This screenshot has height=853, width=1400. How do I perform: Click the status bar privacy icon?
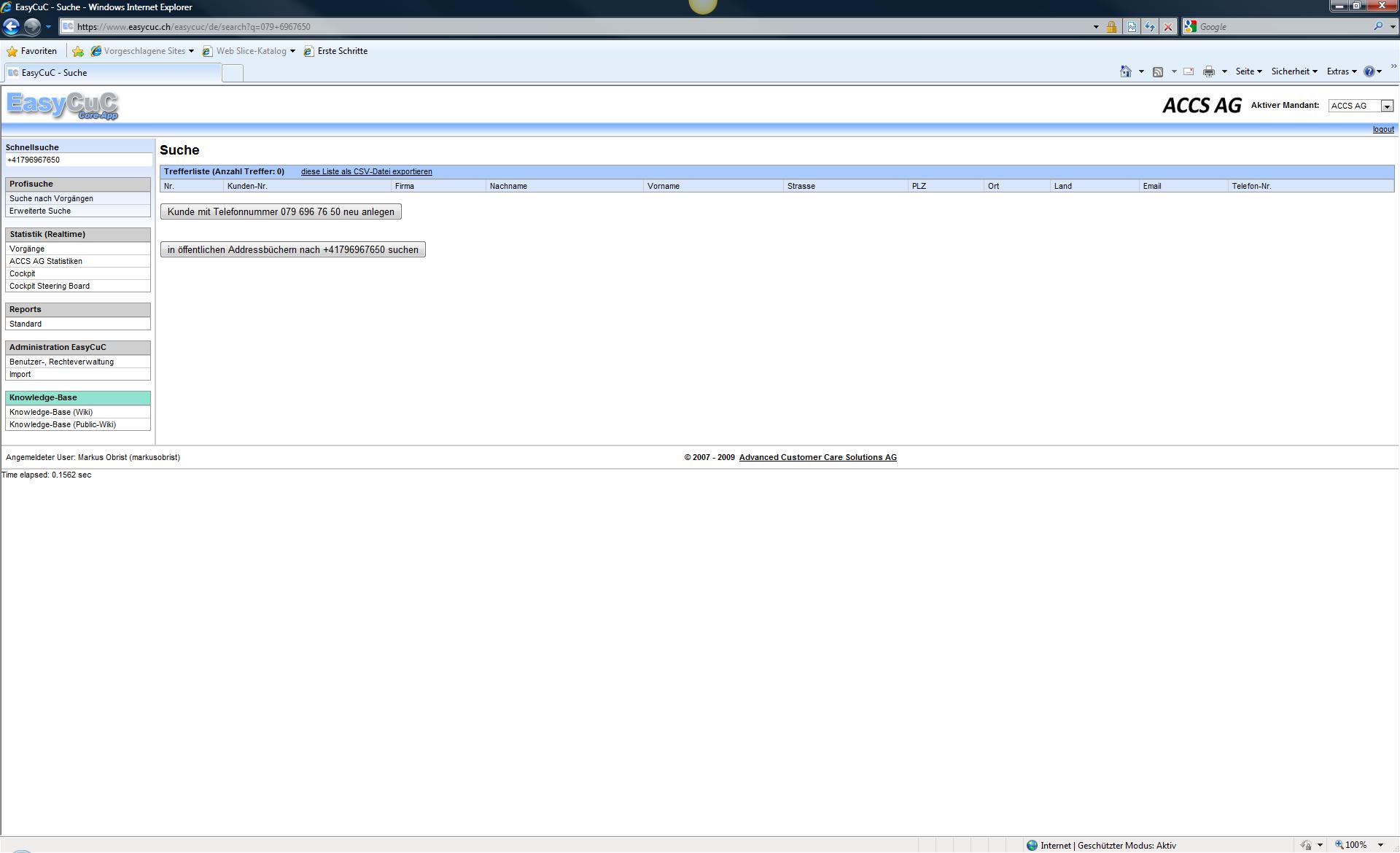(x=1306, y=846)
